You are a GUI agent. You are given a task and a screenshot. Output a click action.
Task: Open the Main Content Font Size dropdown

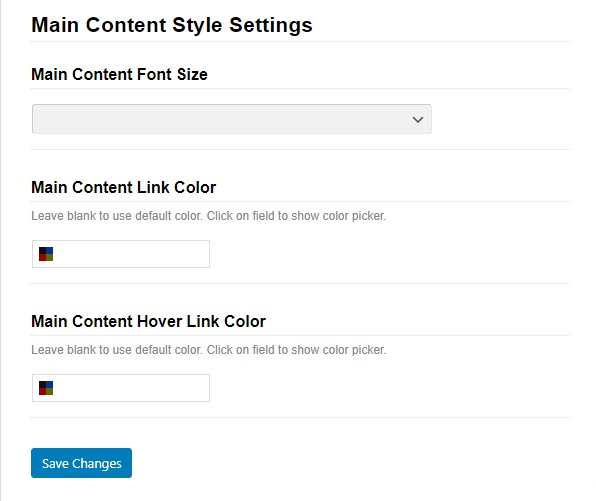point(231,119)
